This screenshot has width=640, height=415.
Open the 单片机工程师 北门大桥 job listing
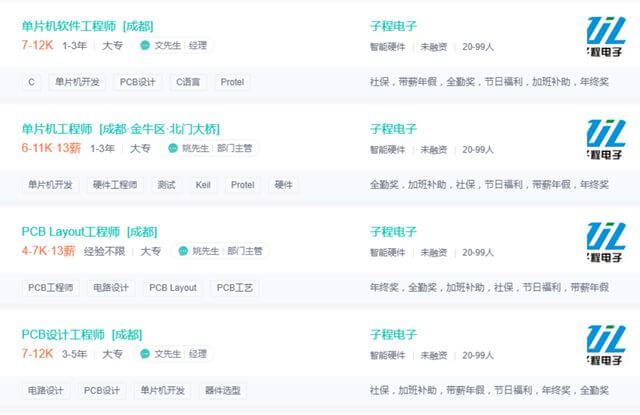(x=120, y=129)
